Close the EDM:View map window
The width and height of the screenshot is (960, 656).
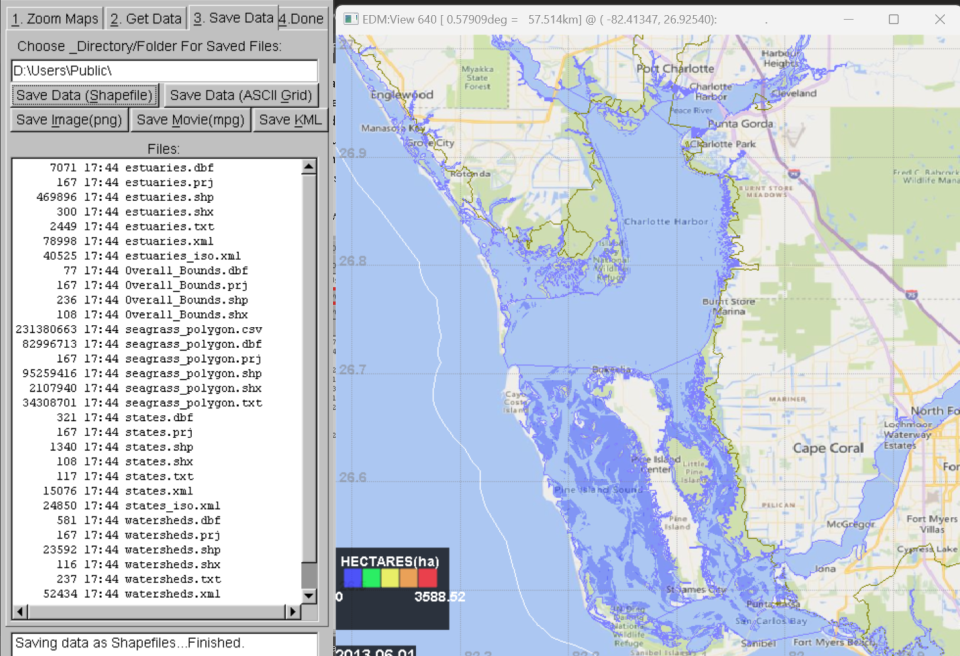click(939, 19)
